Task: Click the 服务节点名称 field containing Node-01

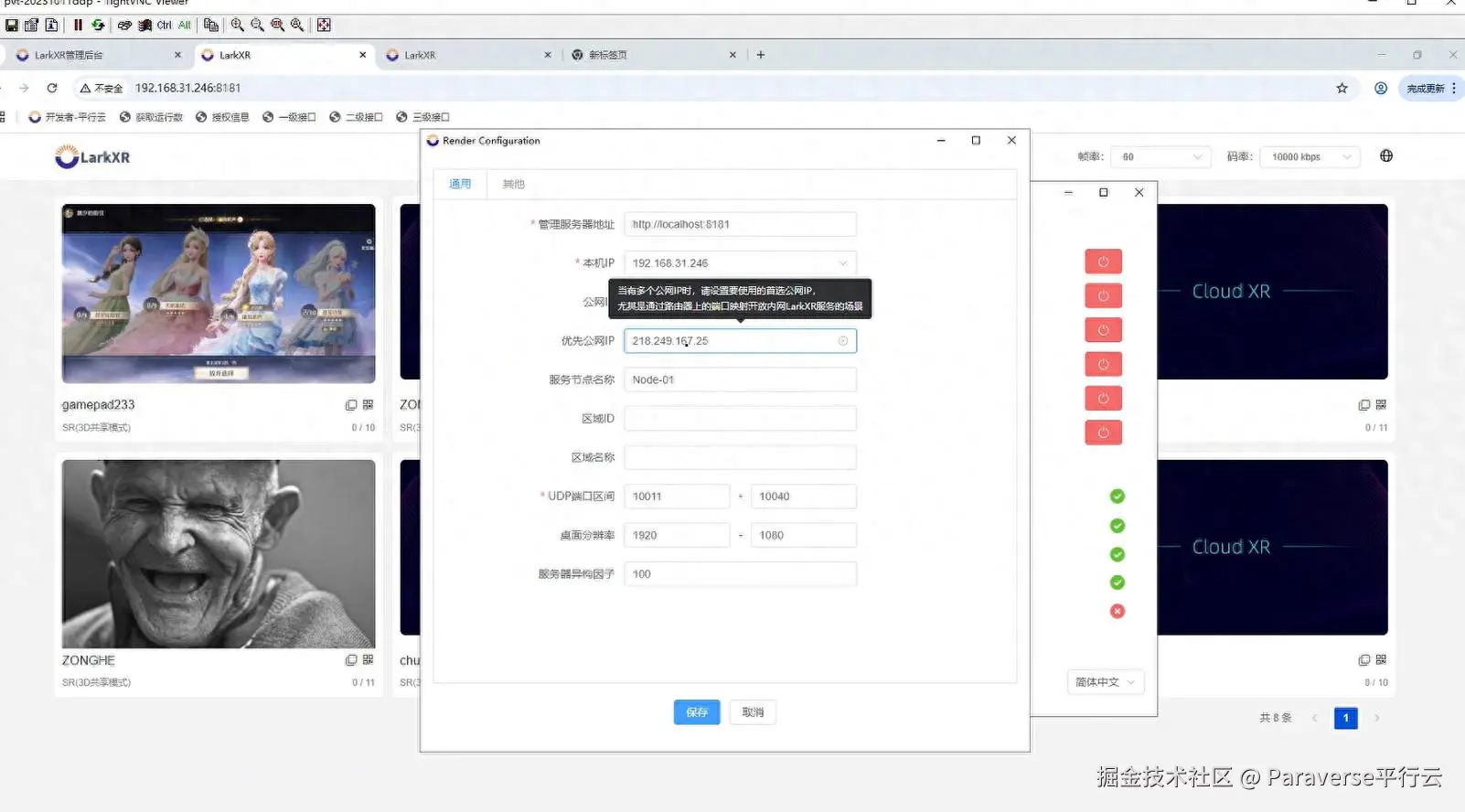Action: coord(740,379)
